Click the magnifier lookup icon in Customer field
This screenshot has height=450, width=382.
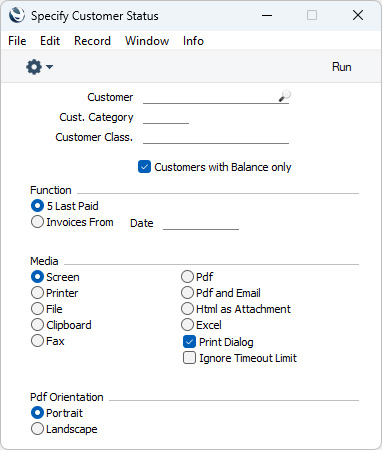coord(284,96)
